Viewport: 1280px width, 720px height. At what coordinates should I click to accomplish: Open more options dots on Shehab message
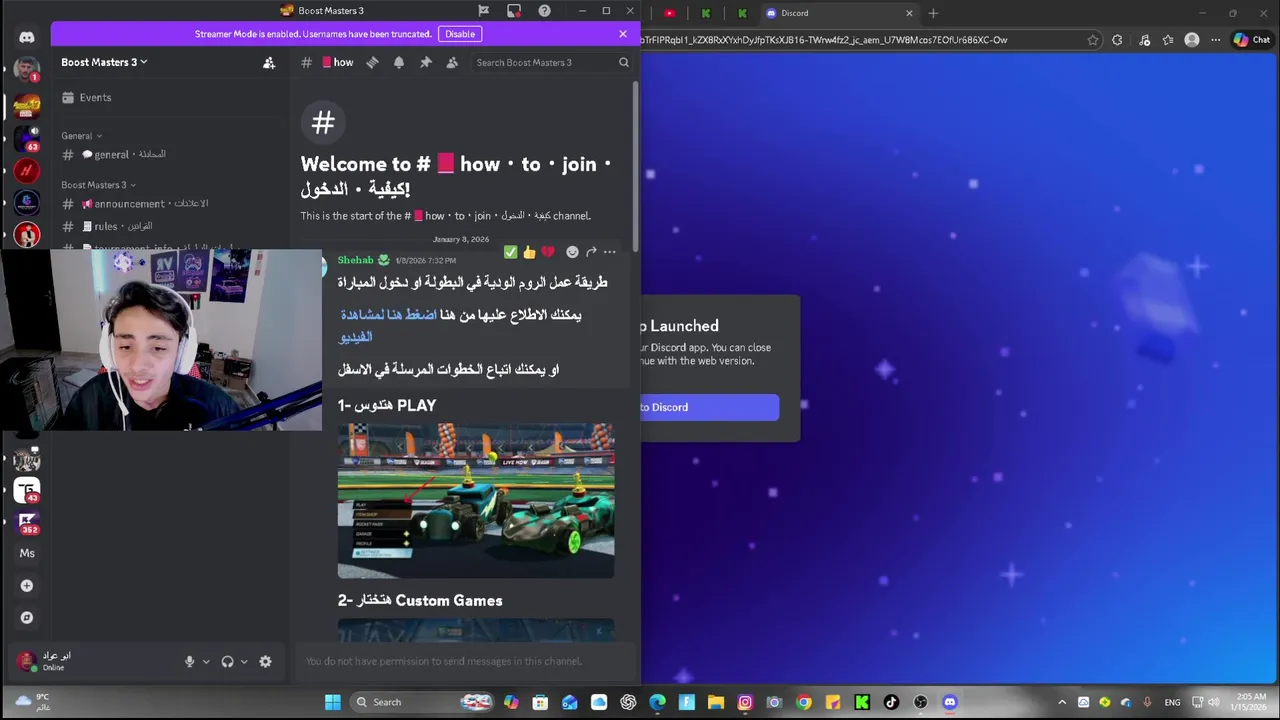pyautogui.click(x=609, y=252)
